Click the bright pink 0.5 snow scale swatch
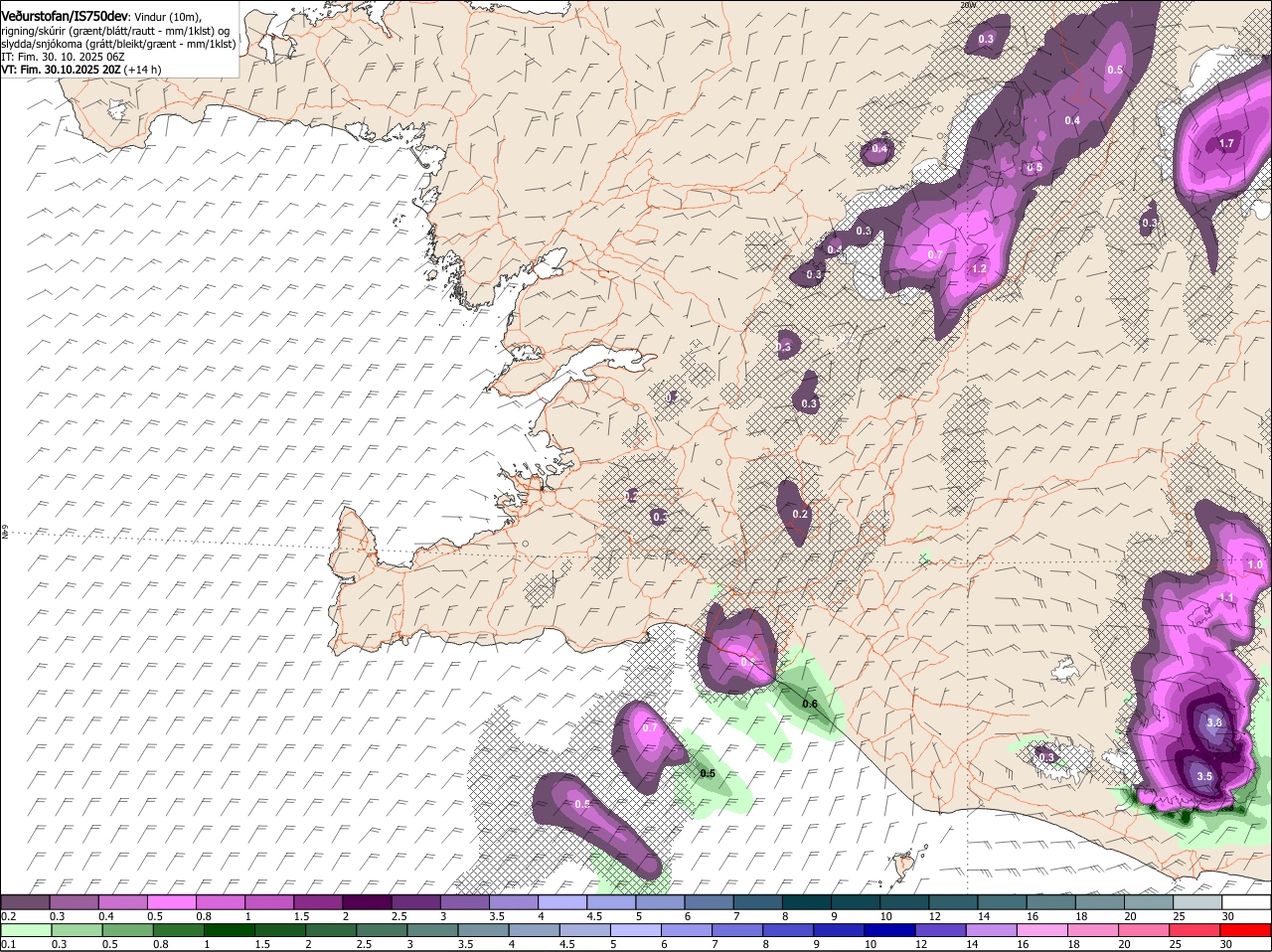Image resolution: width=1272 pixels, height=952 pixels. tap(172, 902)
